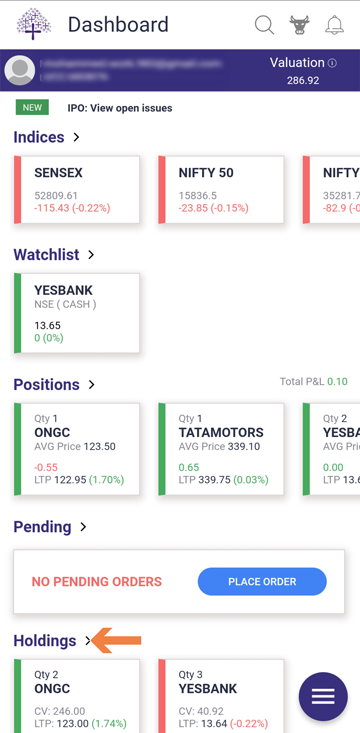
Task: Open the search magnifier icon
Action: 264,25
